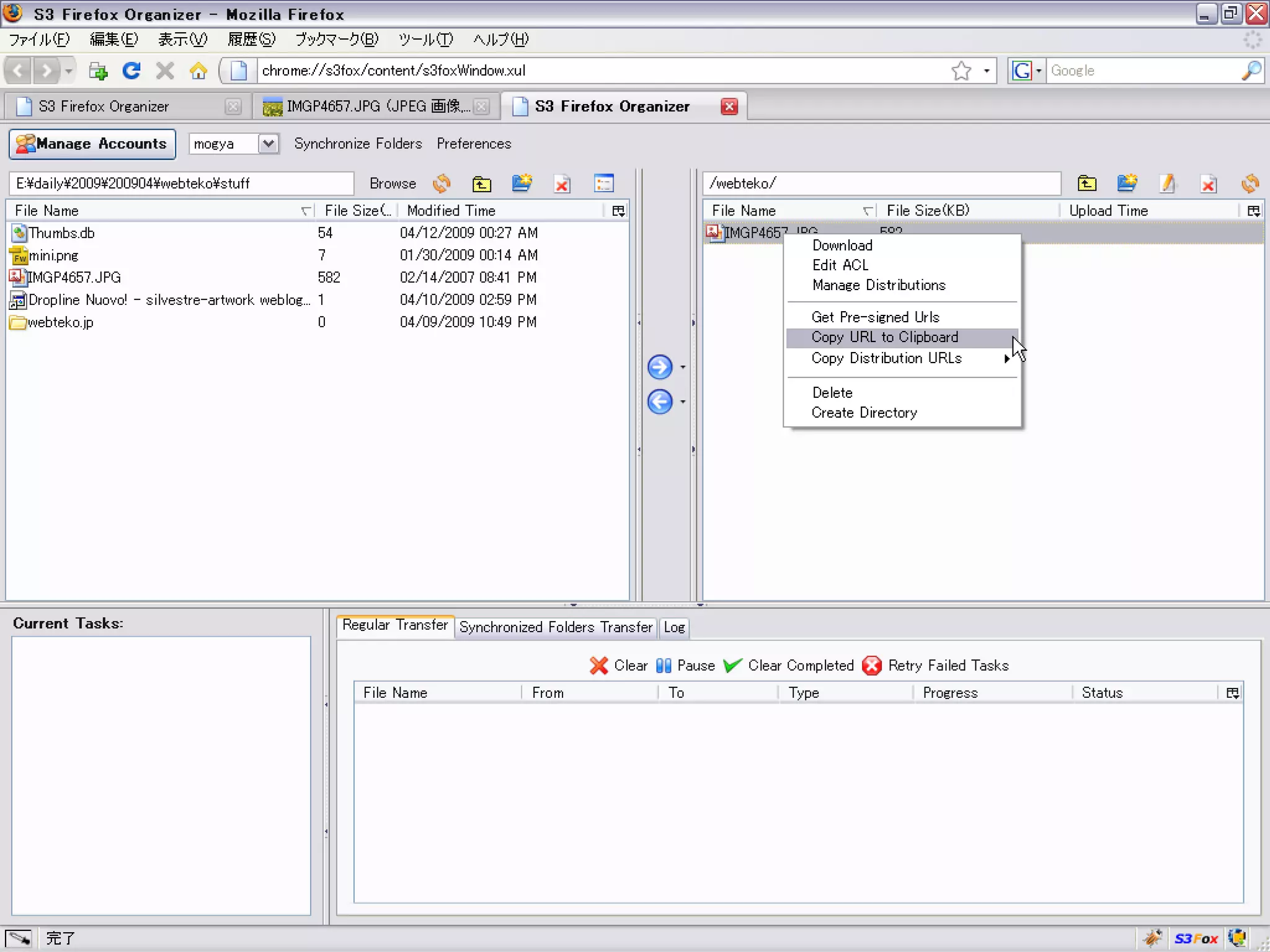
Task: Click the /webteko/ S3 path field
Action: click(882, 183)
